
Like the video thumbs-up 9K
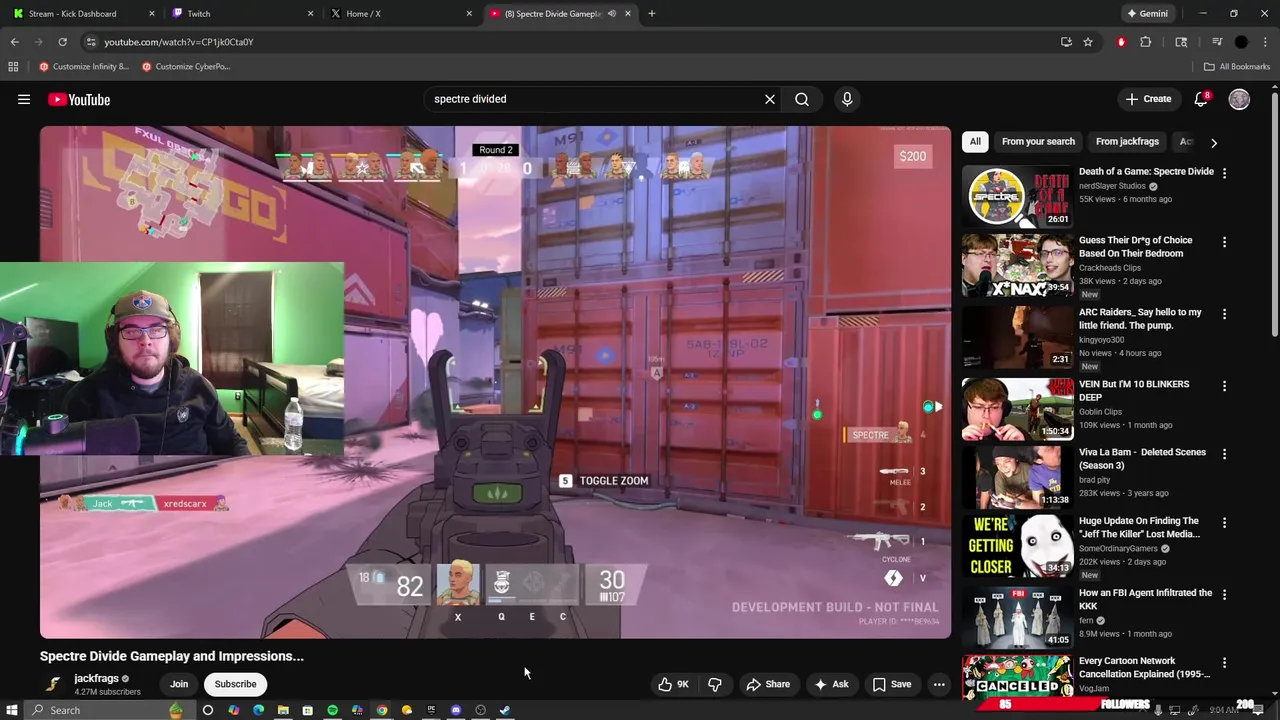(673, 684)
